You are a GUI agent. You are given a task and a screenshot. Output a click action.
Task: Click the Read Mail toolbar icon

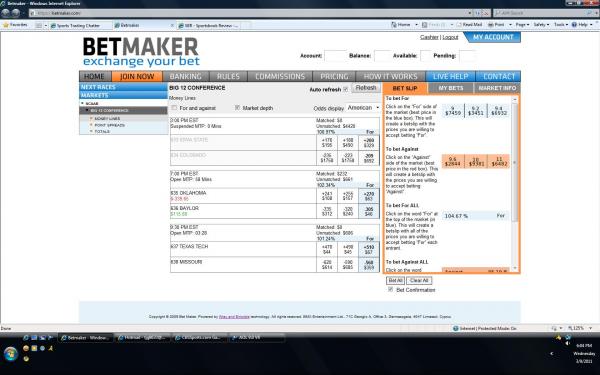click(458, 24)
